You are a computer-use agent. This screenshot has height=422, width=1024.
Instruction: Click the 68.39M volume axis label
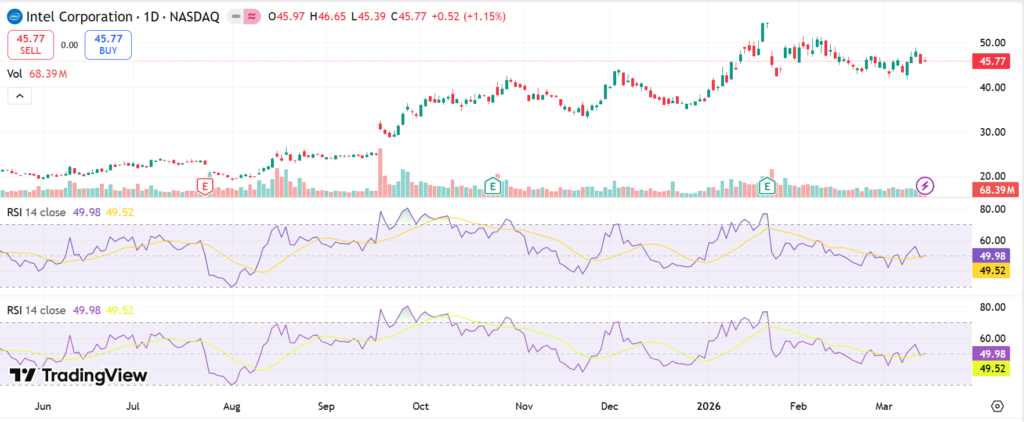(996, 189)
